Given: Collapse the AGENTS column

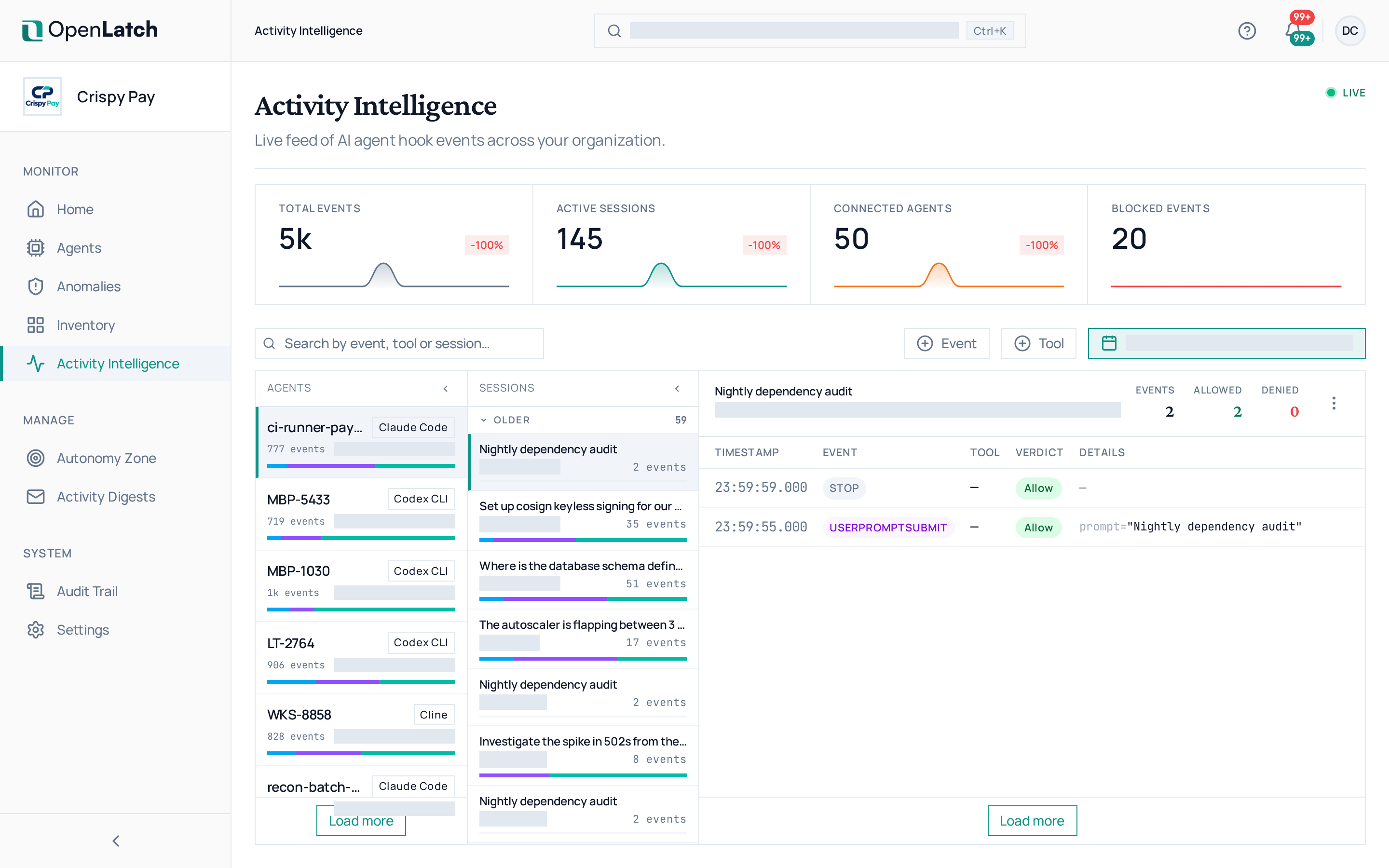Looking at the screenshot, I should pos(446,389).
